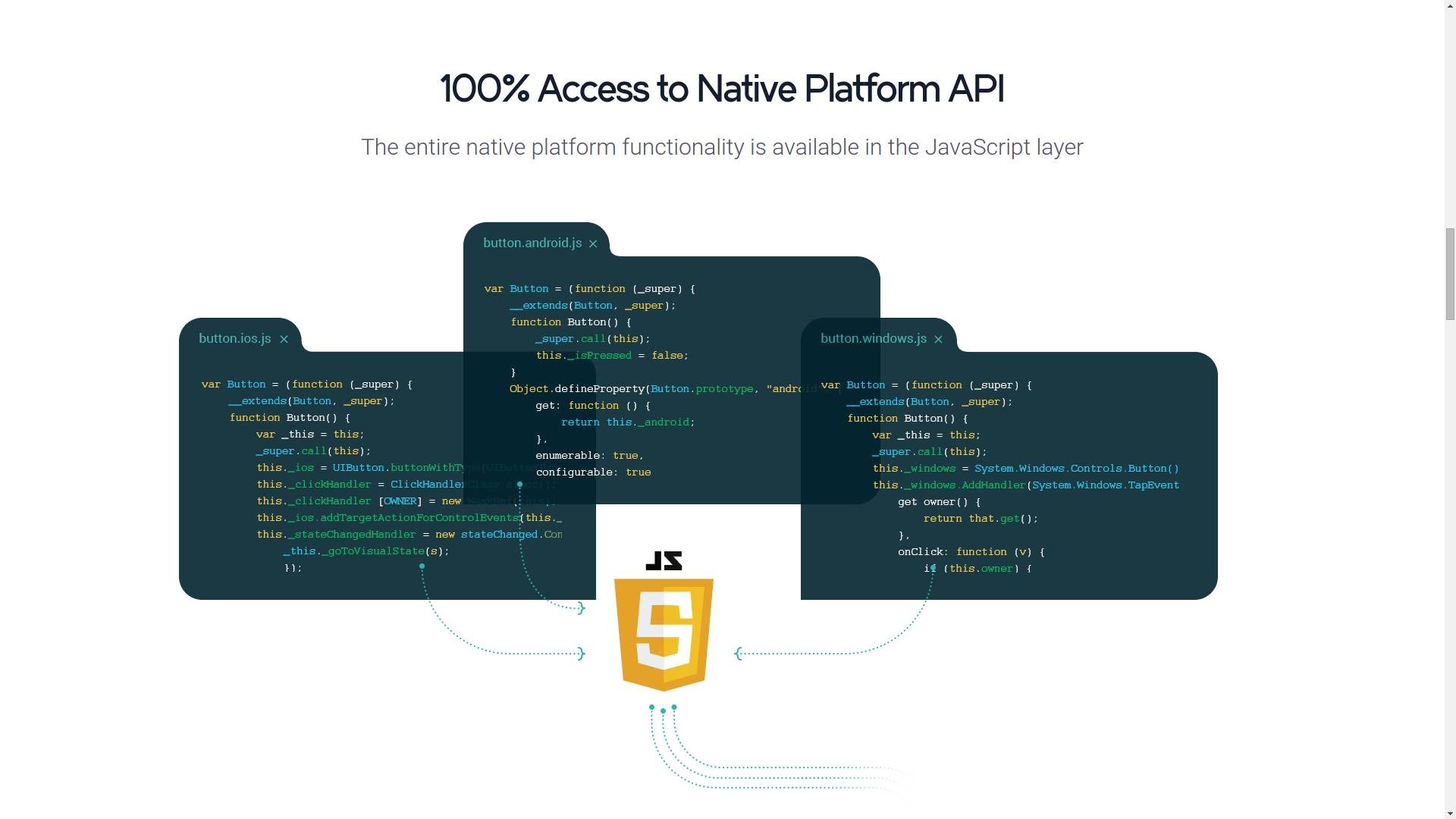This screenshot has height=819, width=1456.
Task: Click "this._windows.AddHandler" code line
Action: (x=1025, y=485)
